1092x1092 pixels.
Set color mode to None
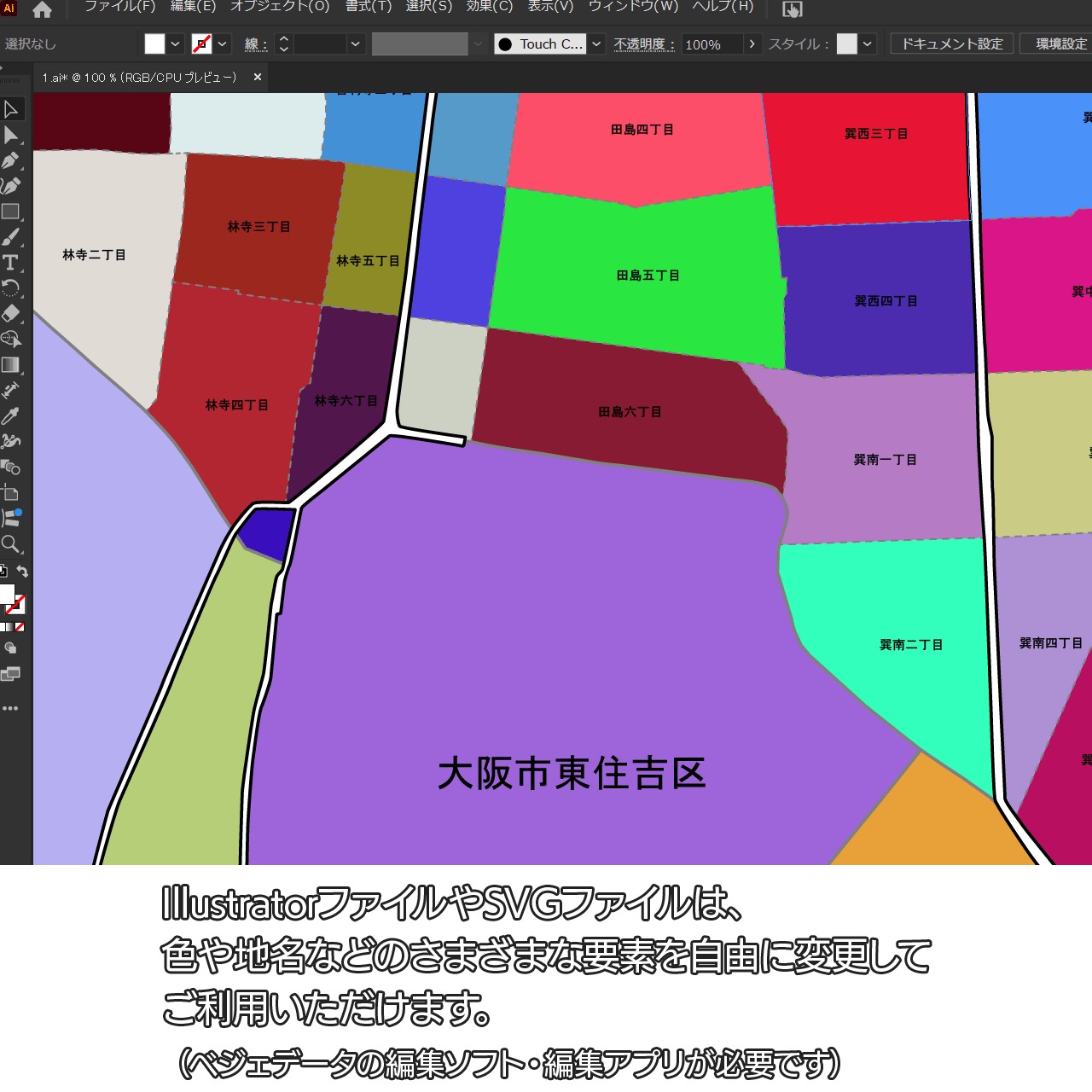tap(20, 627)
